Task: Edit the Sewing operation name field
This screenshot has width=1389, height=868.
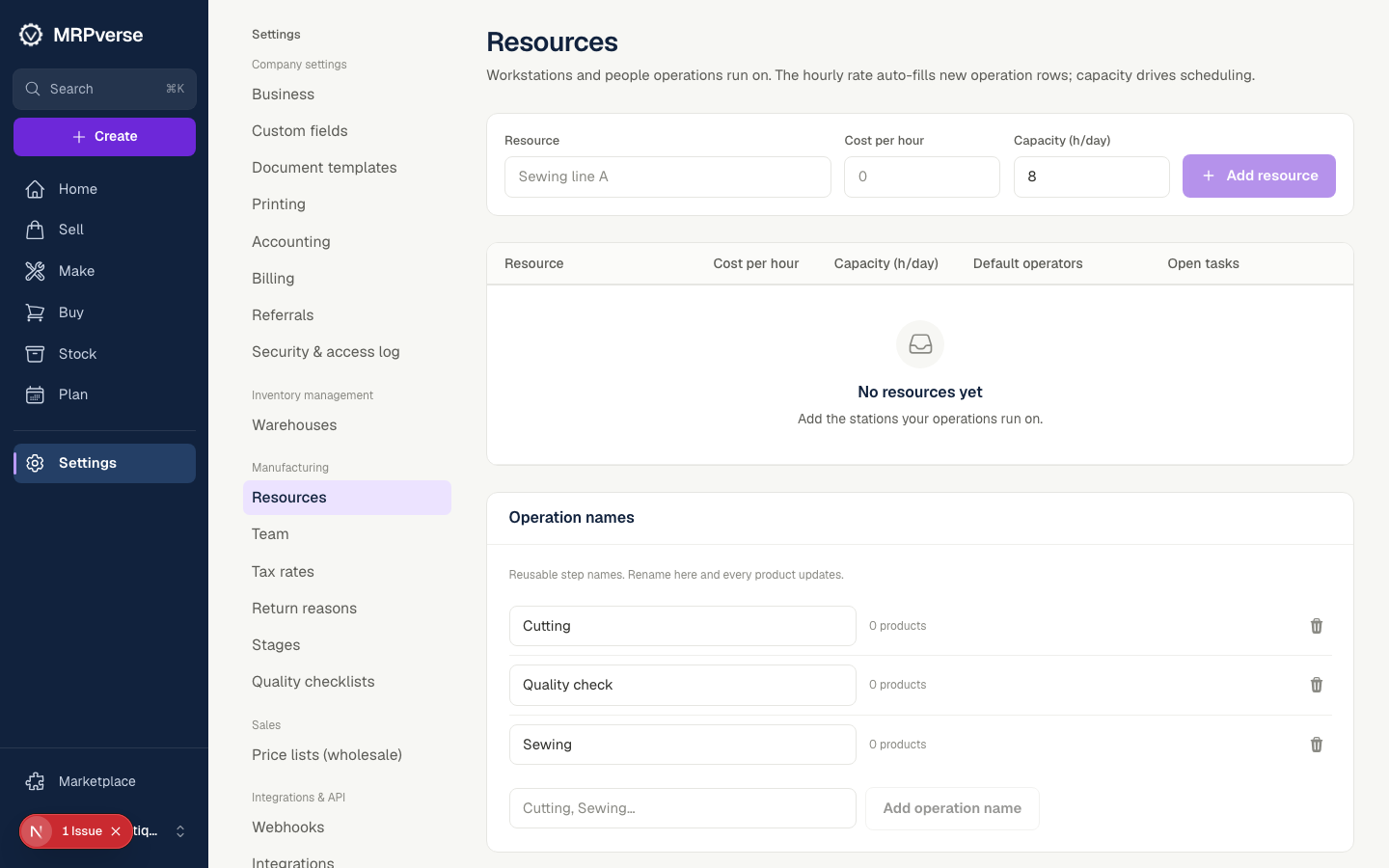Action: click(x=683, y=745)
